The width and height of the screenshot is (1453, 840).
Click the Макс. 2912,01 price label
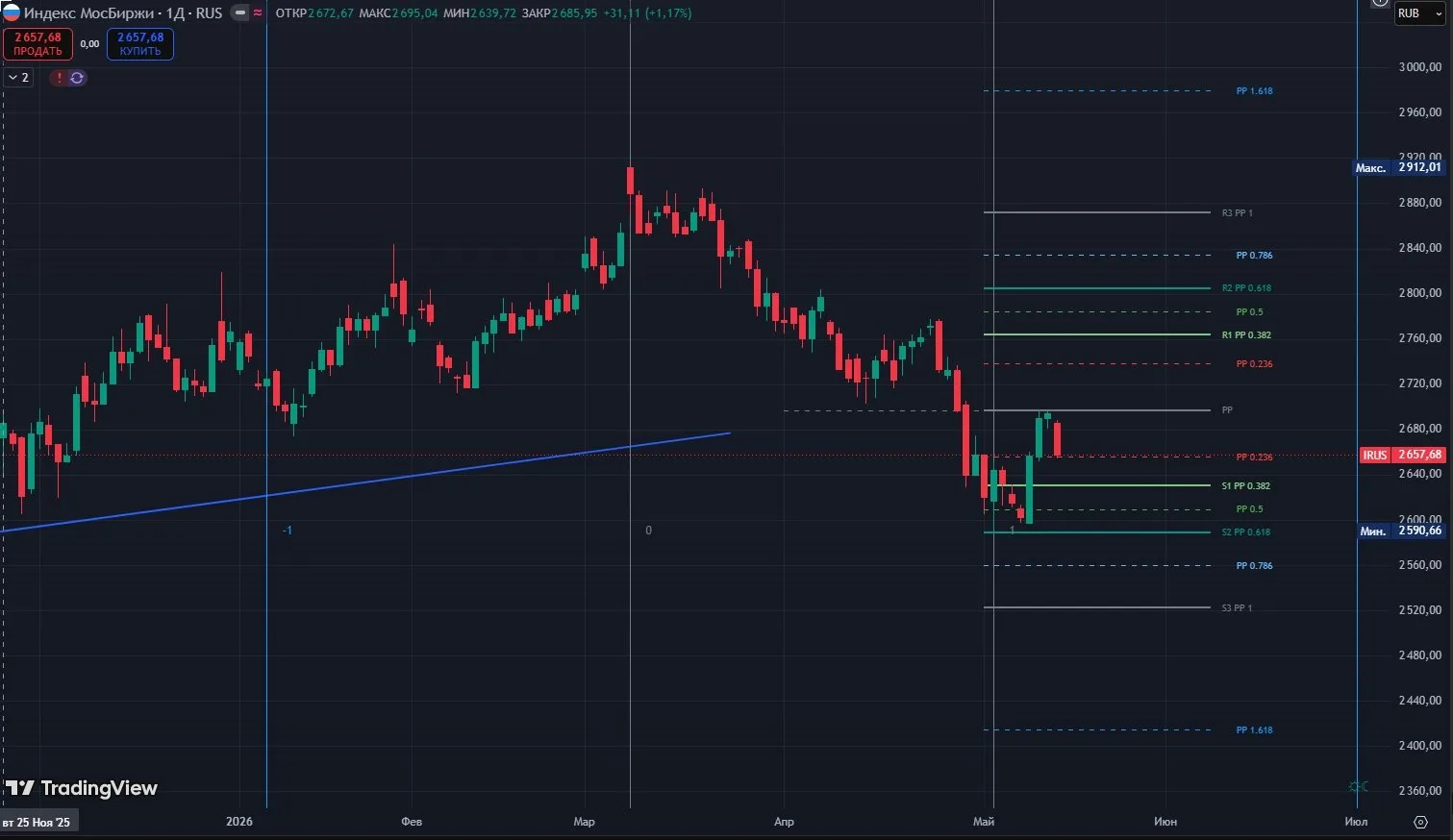[1399, 167]
